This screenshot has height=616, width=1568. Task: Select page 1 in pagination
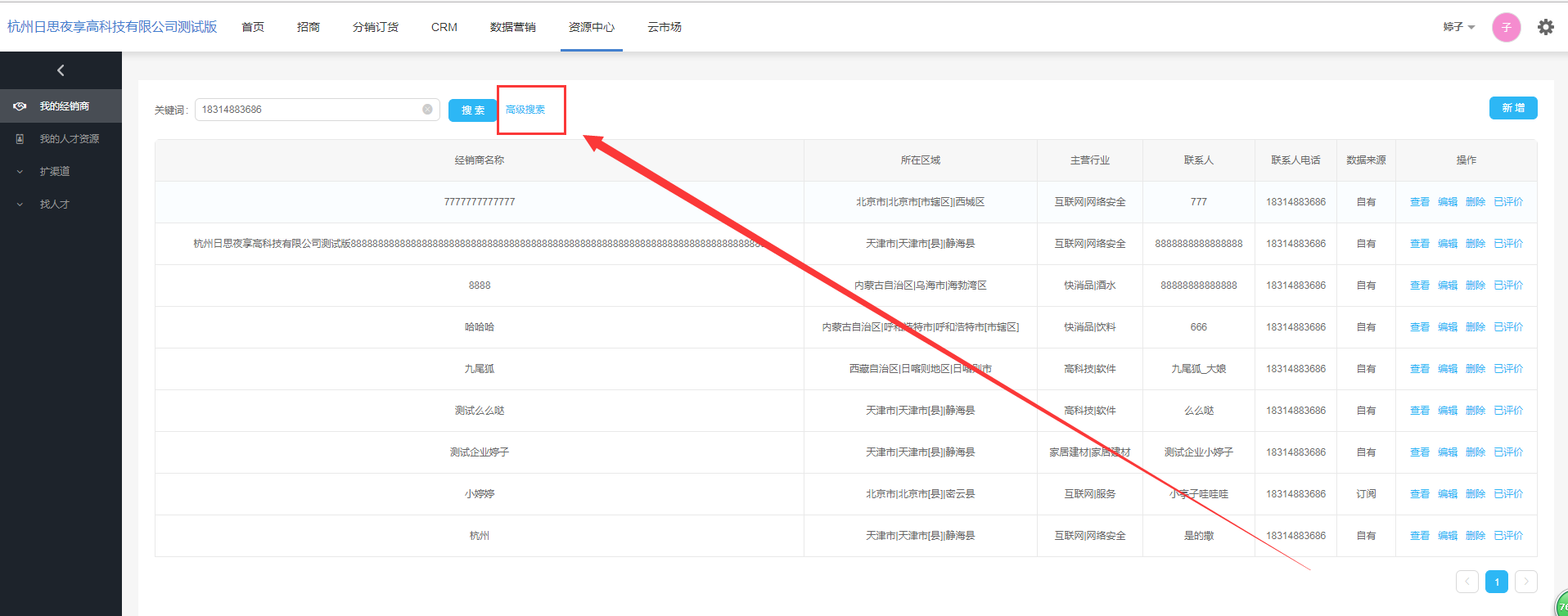point(1496,582)
